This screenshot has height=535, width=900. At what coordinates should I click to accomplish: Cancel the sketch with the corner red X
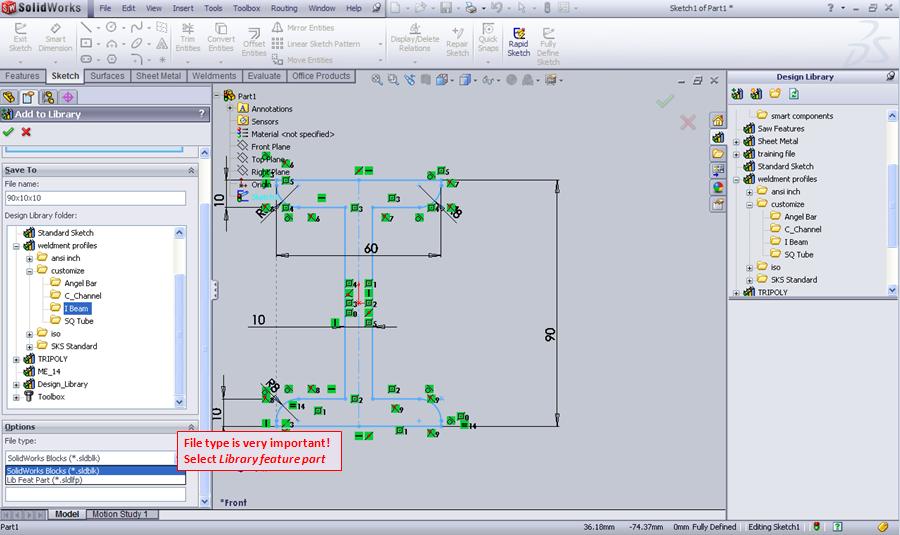tap(688, 122)
